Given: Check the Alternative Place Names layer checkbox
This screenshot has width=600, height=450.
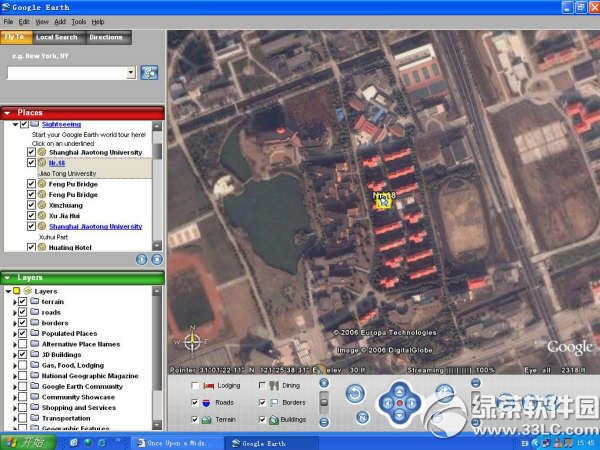Looking at the screenshot, I should coord(23,344).
